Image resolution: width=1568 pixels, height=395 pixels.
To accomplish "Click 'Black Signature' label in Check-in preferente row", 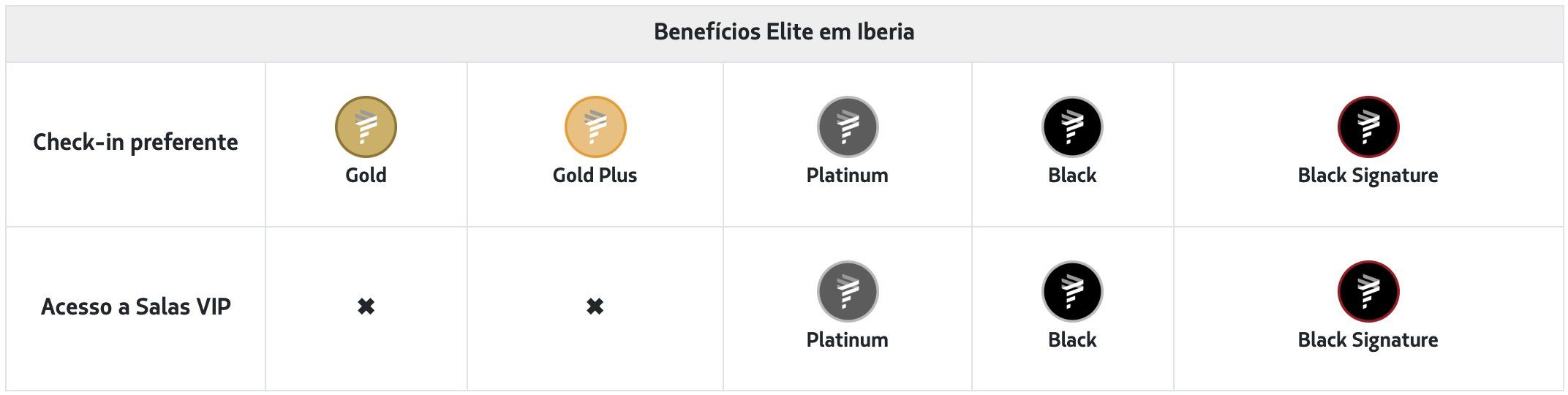I will pyautogui.click(x=1368, y=176).
